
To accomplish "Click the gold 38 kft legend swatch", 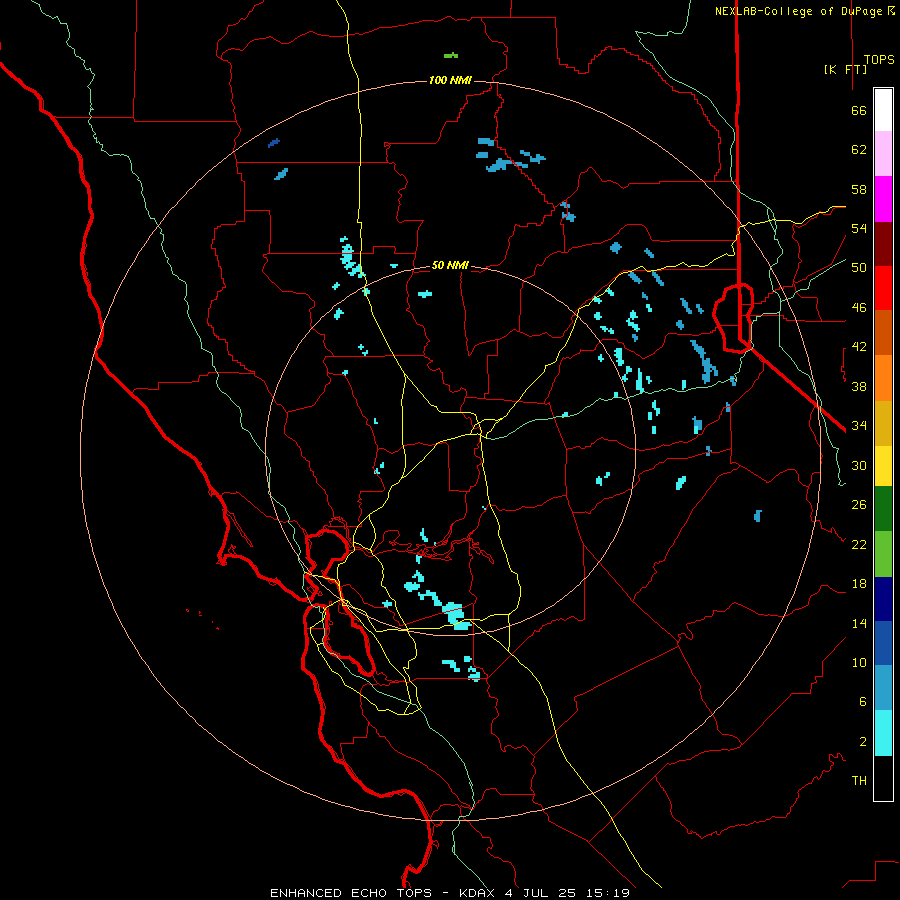I will [883, 422].
